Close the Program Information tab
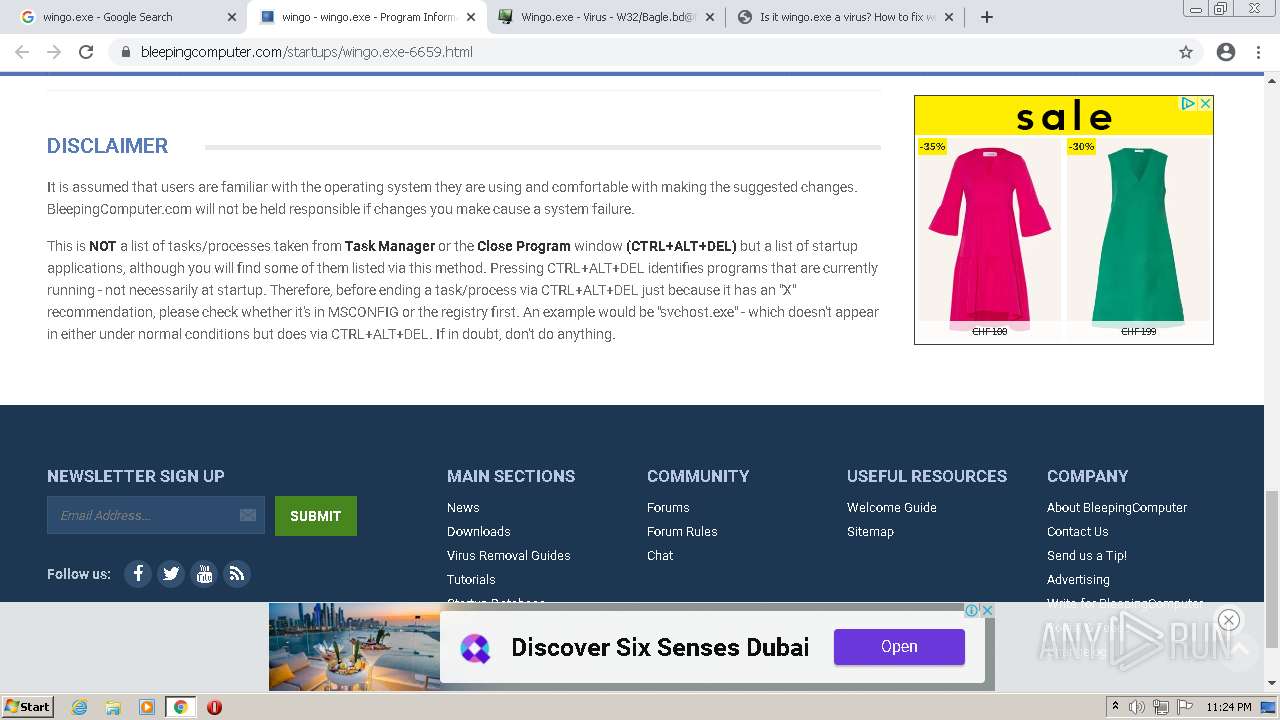The width and height of the screenshot is (1280, 720). pos(471,17)
